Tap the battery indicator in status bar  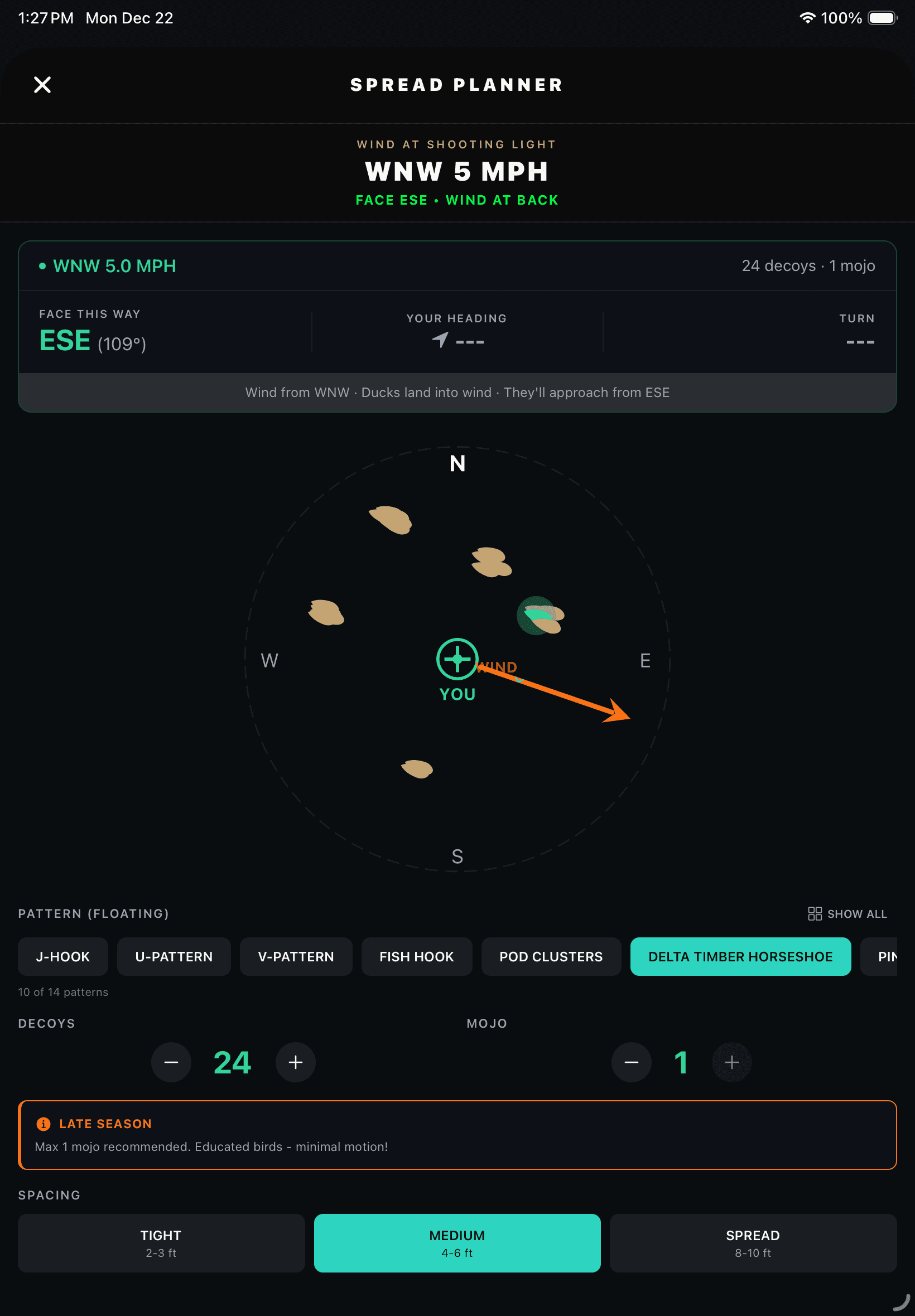881,18
